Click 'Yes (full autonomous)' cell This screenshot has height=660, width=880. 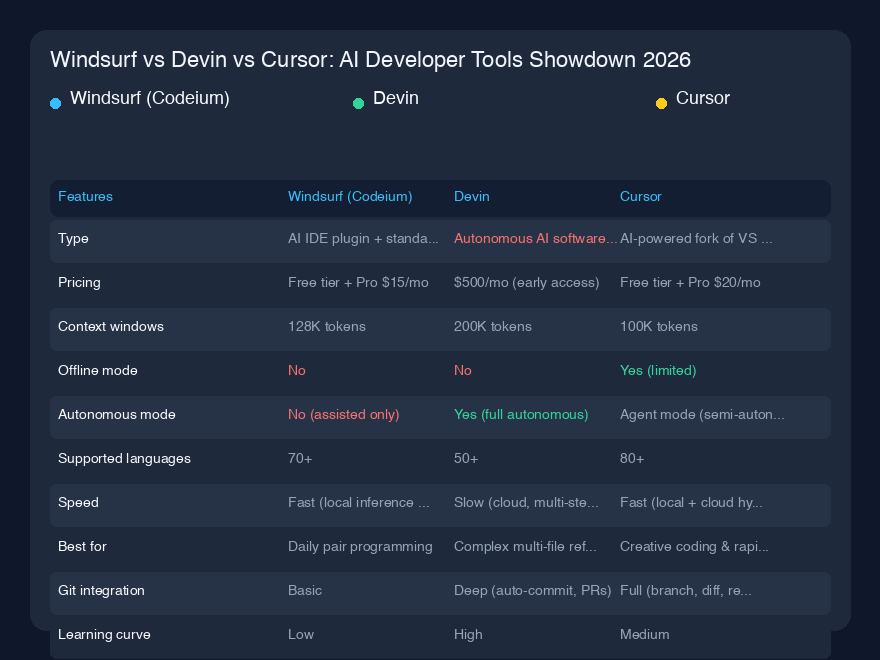pos(521,415)
